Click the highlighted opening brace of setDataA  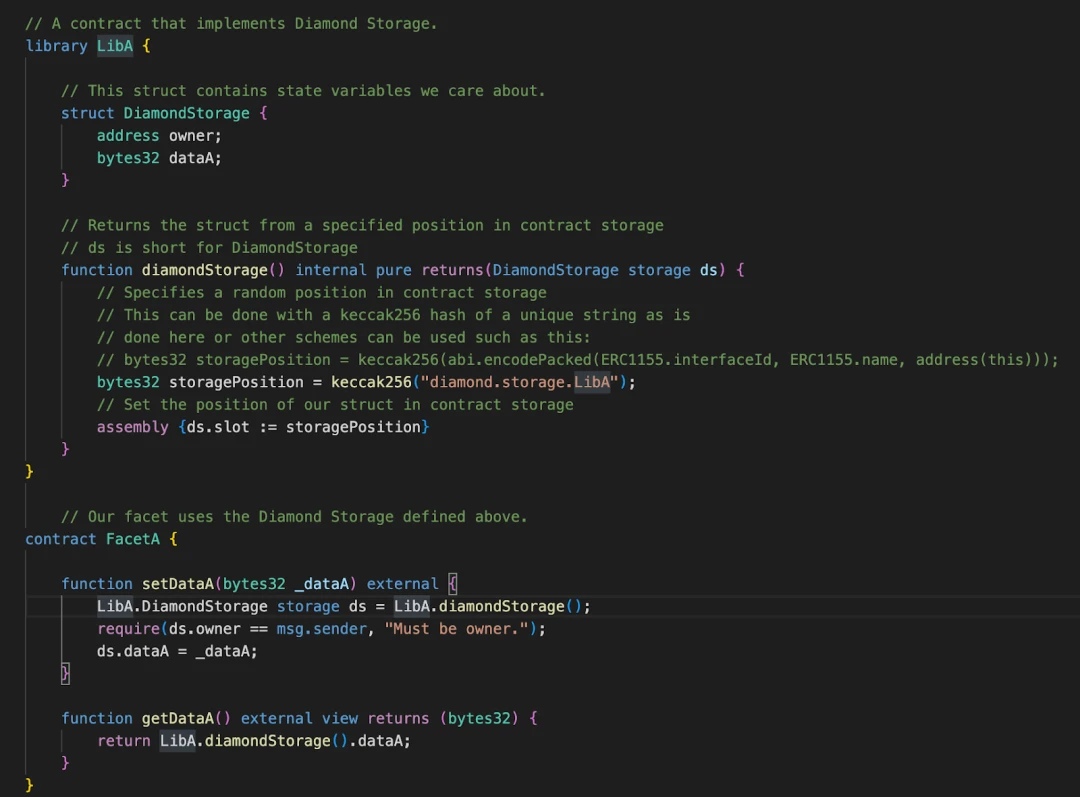[452, 584]
